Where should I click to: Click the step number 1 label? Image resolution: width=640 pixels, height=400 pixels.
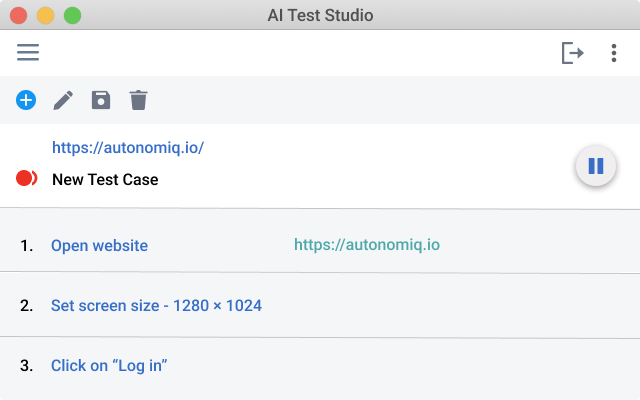click(x=26, y=245)
